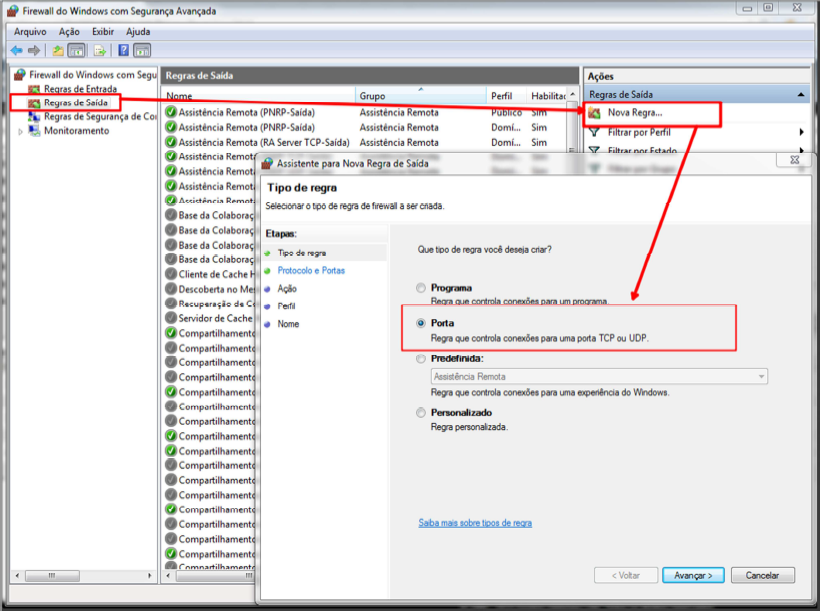Viewport: 820px width, 611px height.
Task: Click scroll-right arrow of tree pane
Action: click(x=150, y=575)
